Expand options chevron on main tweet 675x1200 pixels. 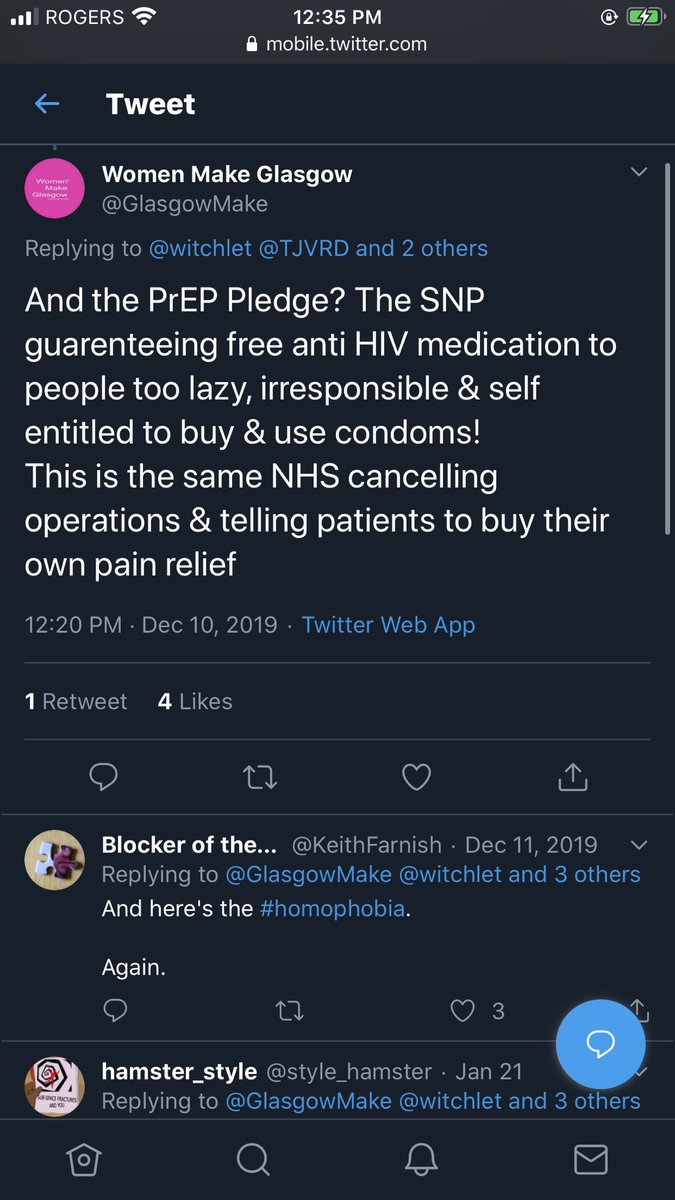[x=639, y=173]
